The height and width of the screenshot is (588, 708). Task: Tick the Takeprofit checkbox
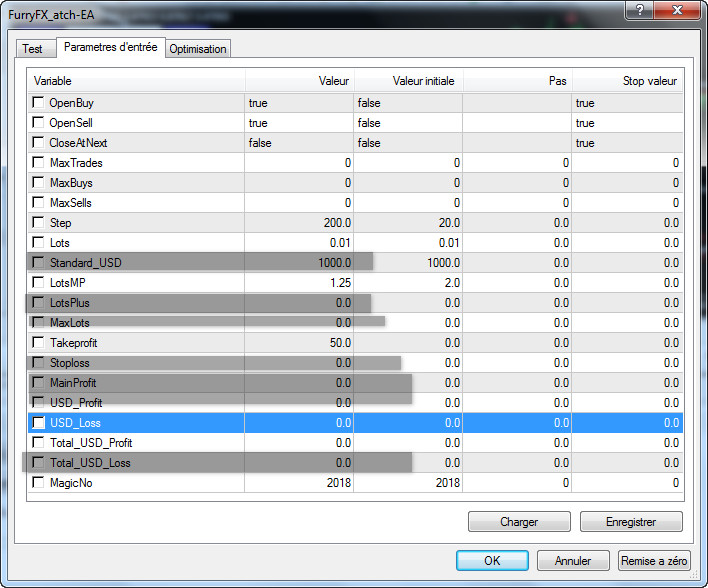tap(39, 343)
